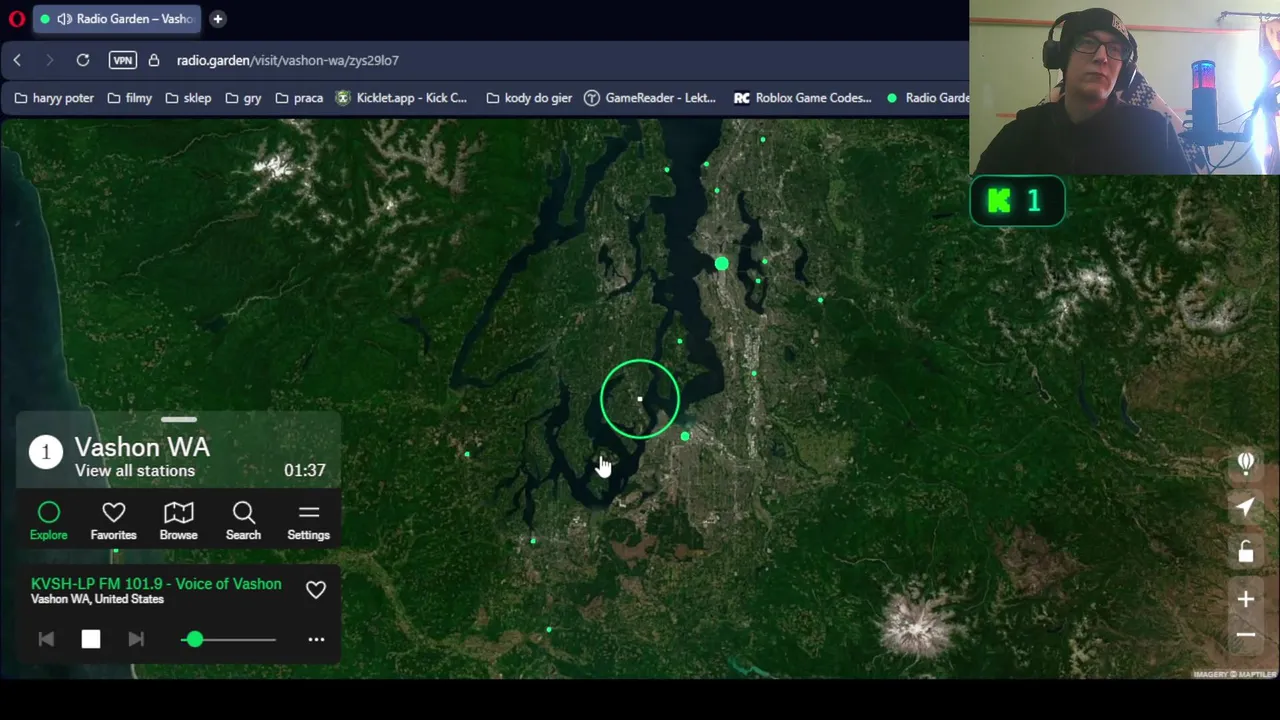1280x720 pixels.
Task: Open the three-dot more options menu
Action: (316, 639)
